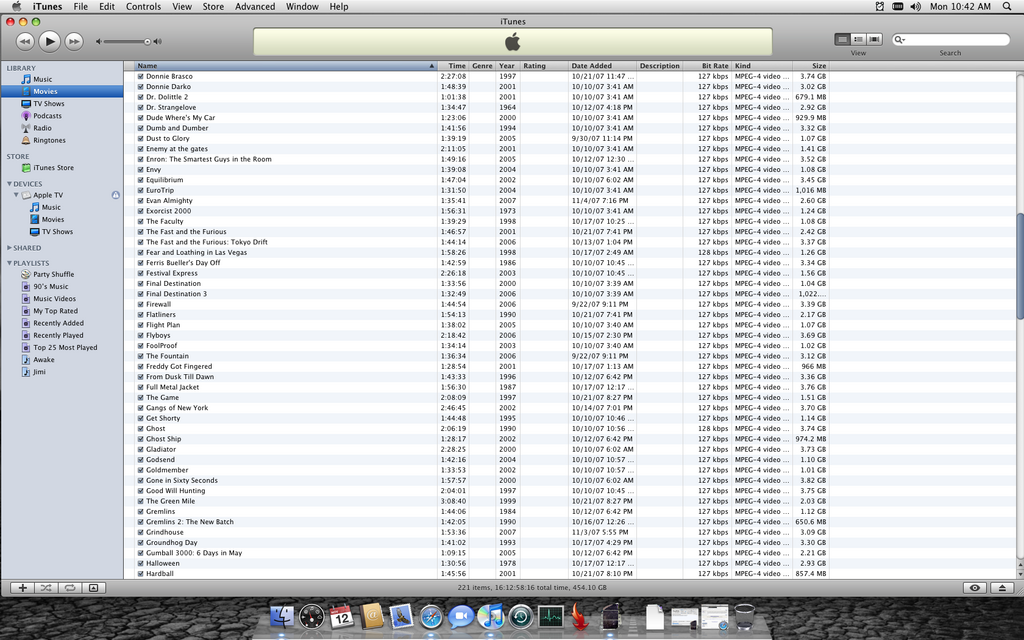Screen dimensions: 1024x640
Task: Toggle the Repeat button
Action: pyautogui.click(x=69, y=588)
